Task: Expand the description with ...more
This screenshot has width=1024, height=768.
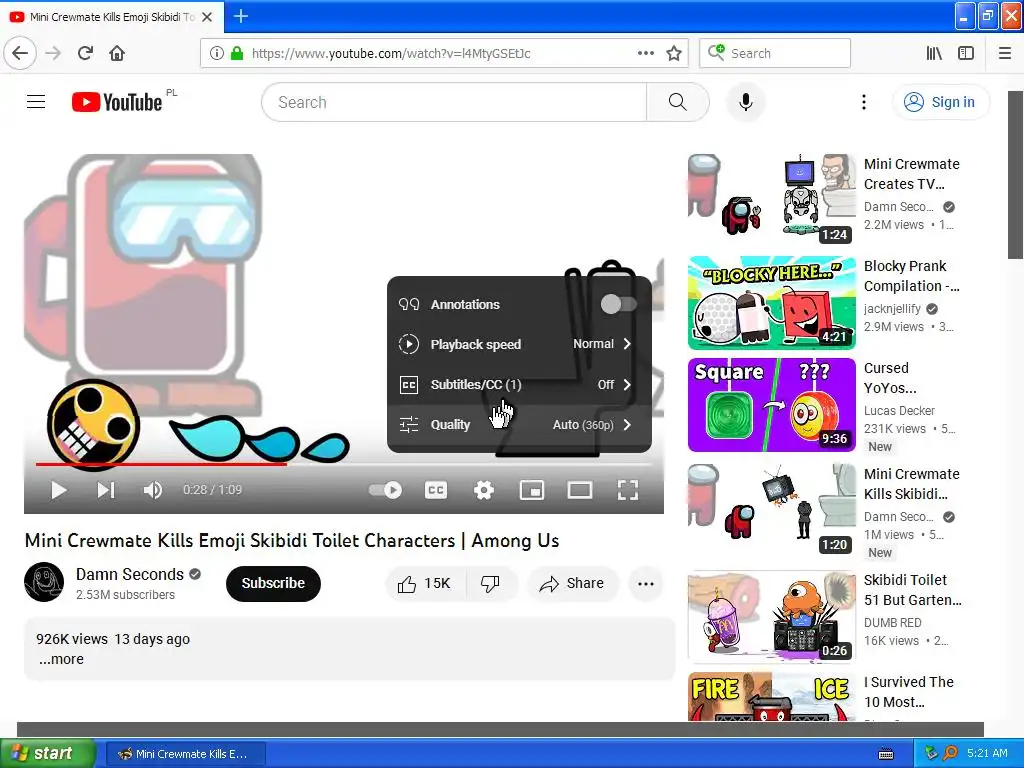Action: (61, 659)
